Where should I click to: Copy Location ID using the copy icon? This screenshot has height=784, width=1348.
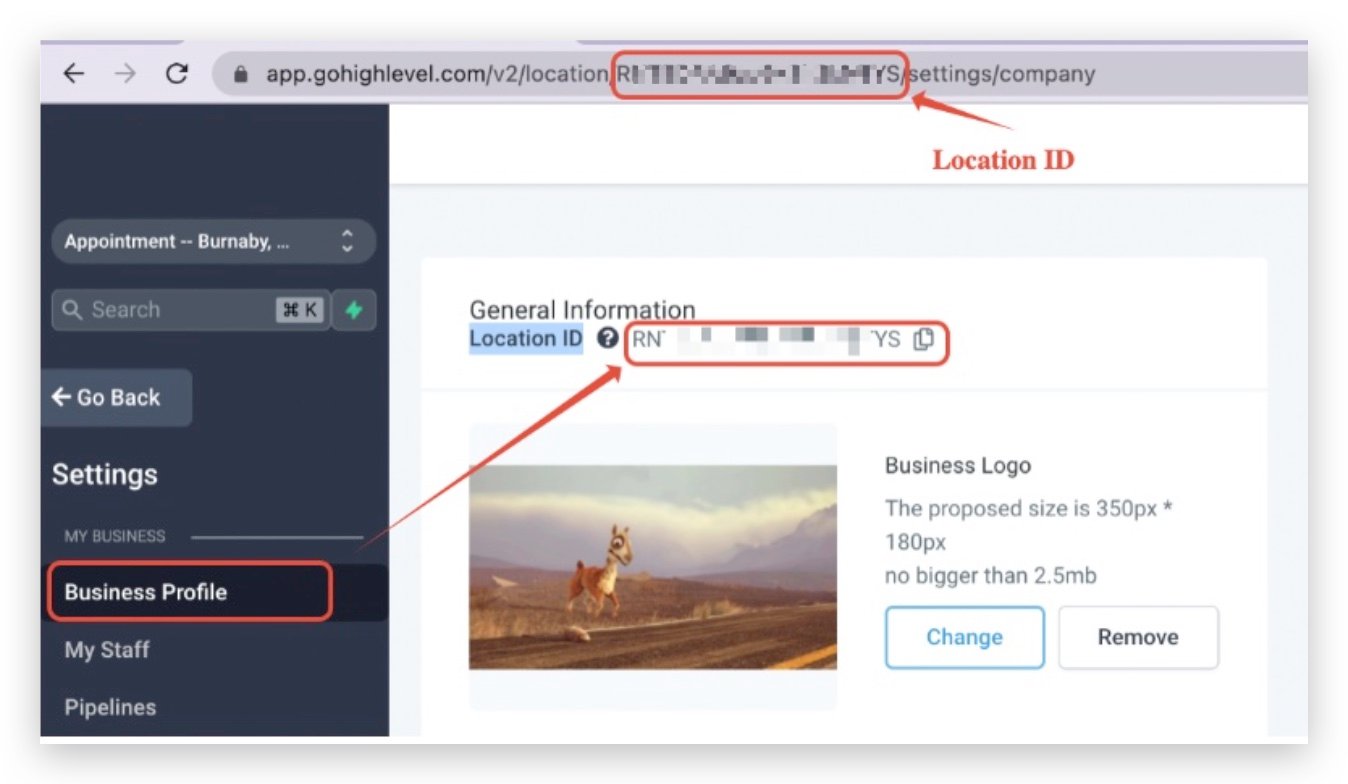(x=924, y=340)
